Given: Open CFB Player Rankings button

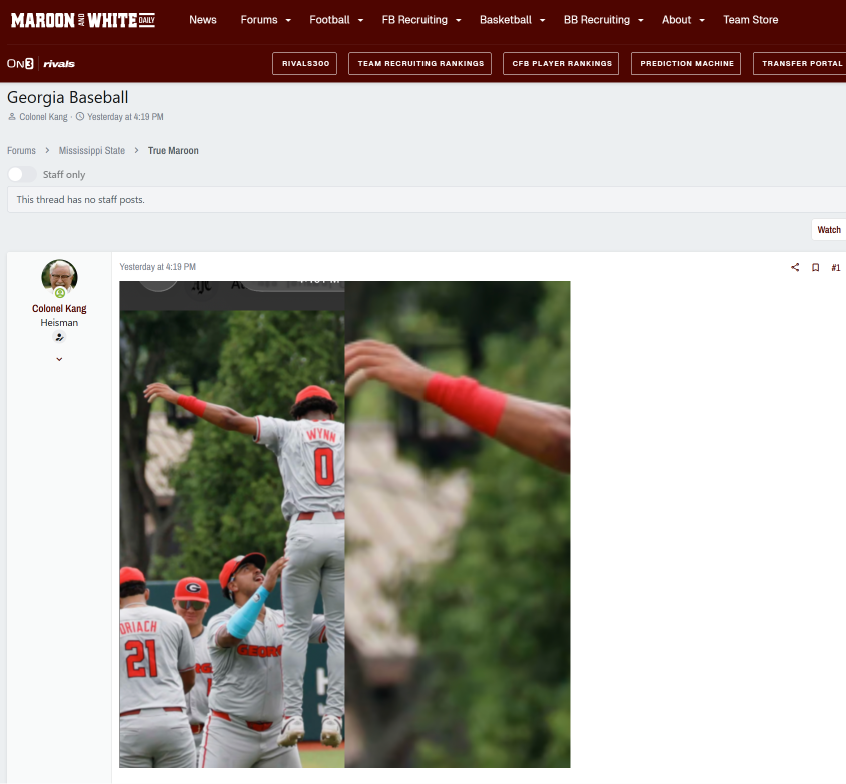Looking at the screenshot, I should [561, 64].
